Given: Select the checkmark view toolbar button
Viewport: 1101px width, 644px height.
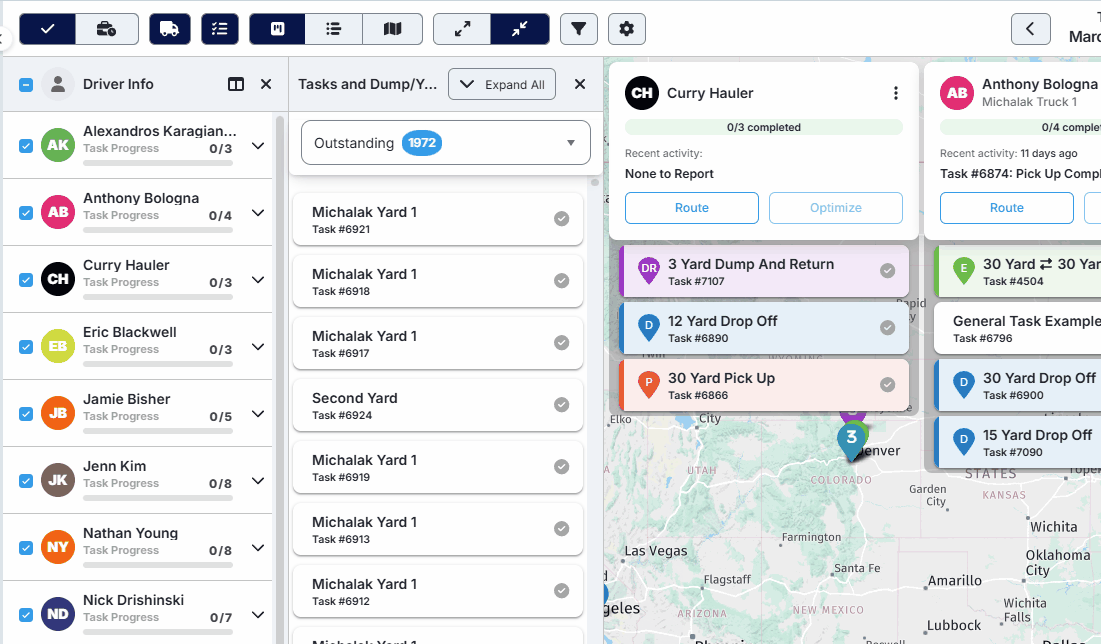Looking at the screenshot, I should 47,29.
